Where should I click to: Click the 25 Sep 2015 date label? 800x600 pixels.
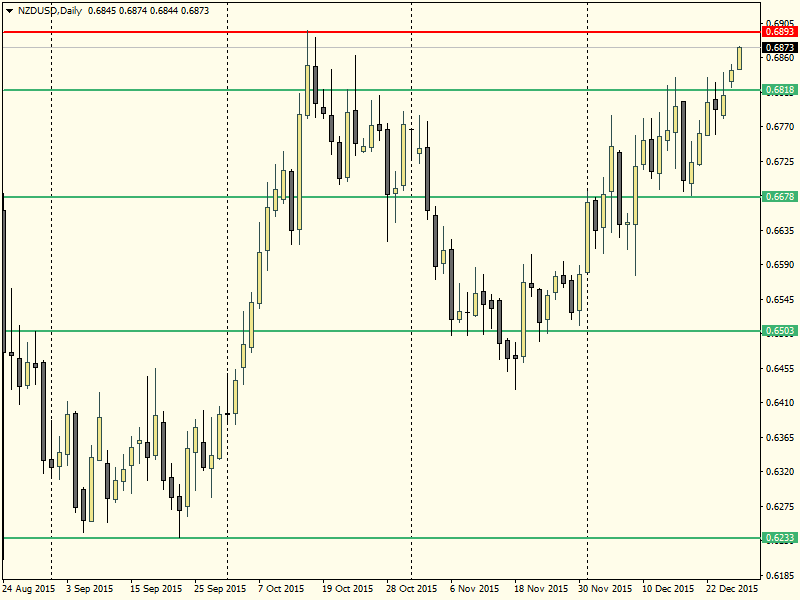coord(220,588)
